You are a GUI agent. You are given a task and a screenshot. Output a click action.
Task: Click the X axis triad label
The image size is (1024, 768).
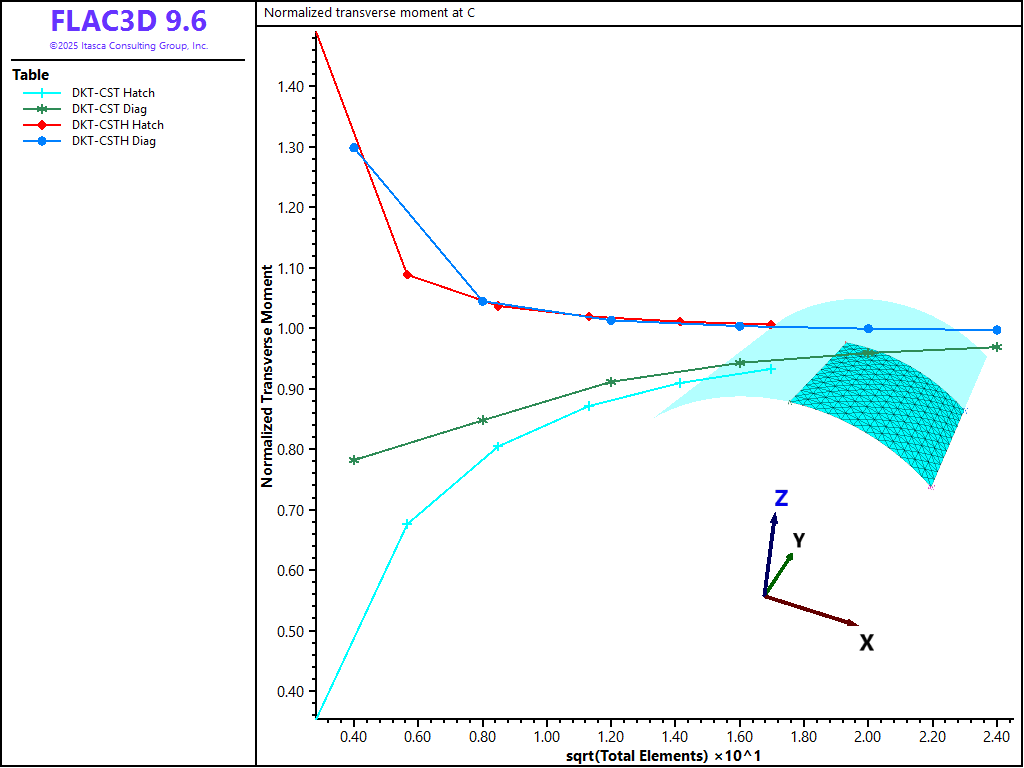[867, 643]
